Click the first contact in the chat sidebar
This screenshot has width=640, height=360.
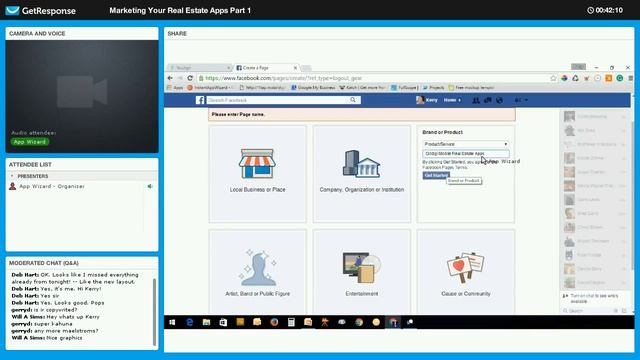coord(595,116)
